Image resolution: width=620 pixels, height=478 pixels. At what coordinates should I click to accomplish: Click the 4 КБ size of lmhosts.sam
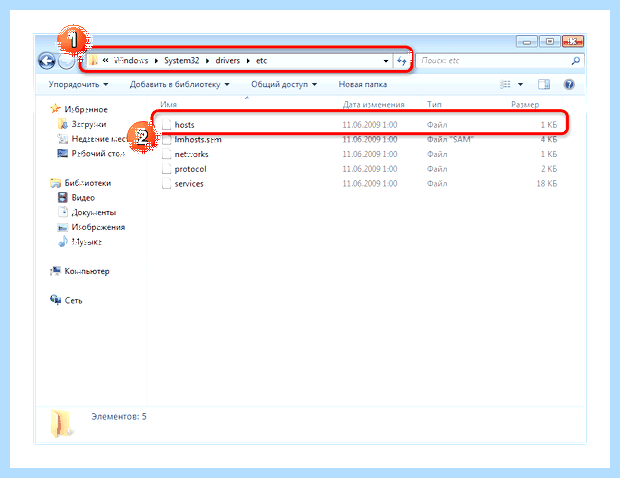click(x=549, y=139)
